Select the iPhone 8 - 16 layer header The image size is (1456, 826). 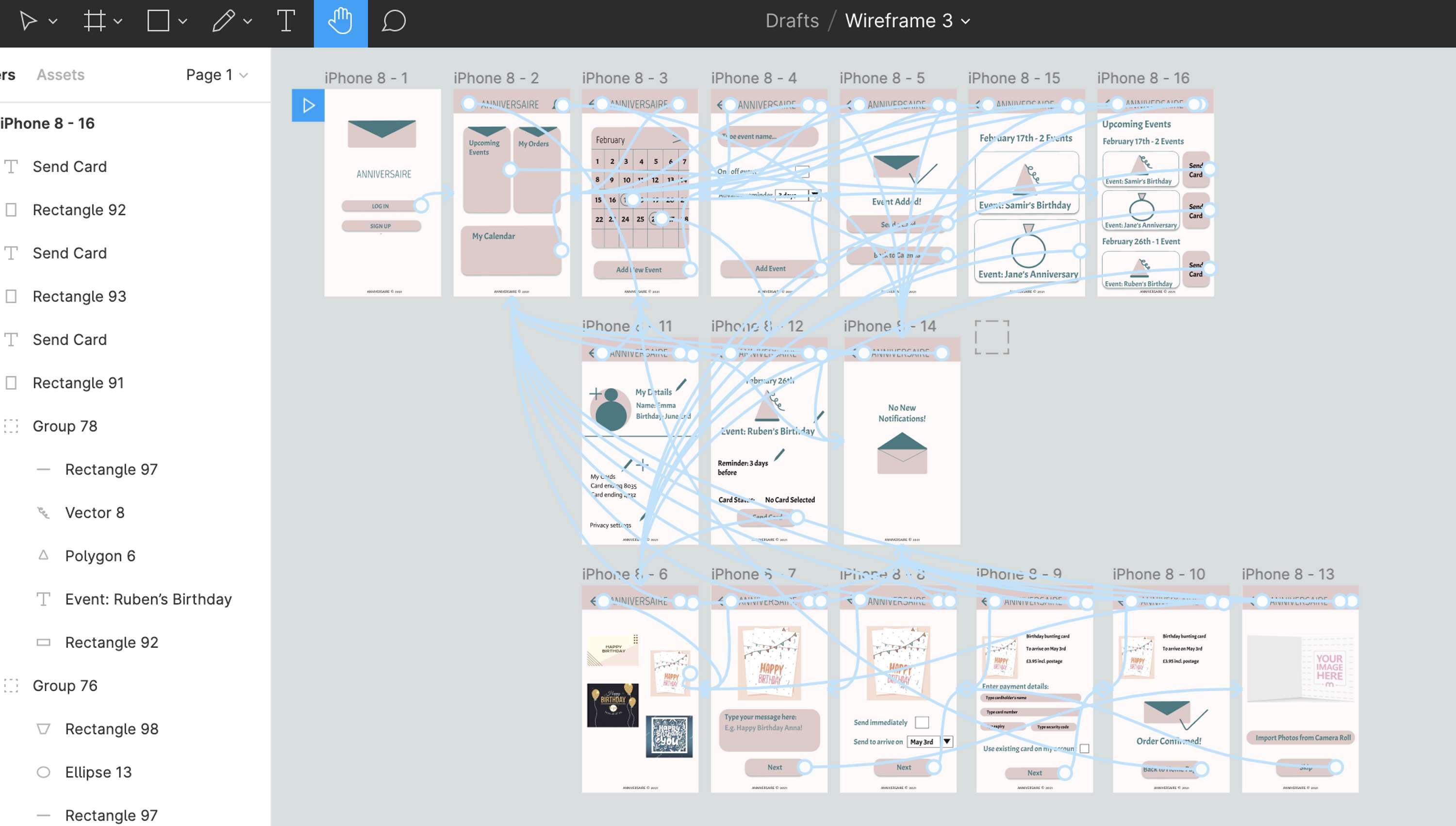point(48,123)
